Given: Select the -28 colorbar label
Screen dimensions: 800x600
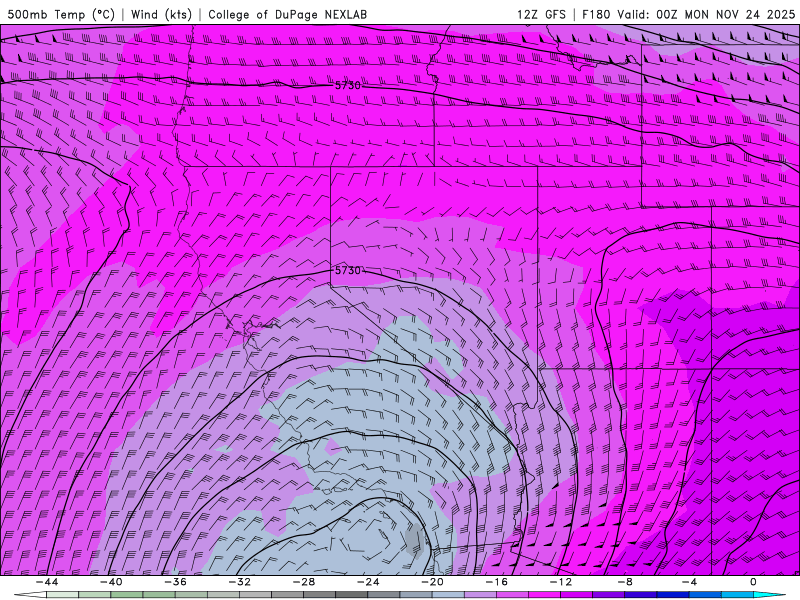Looking at the screenshot, I should (304, 582).
